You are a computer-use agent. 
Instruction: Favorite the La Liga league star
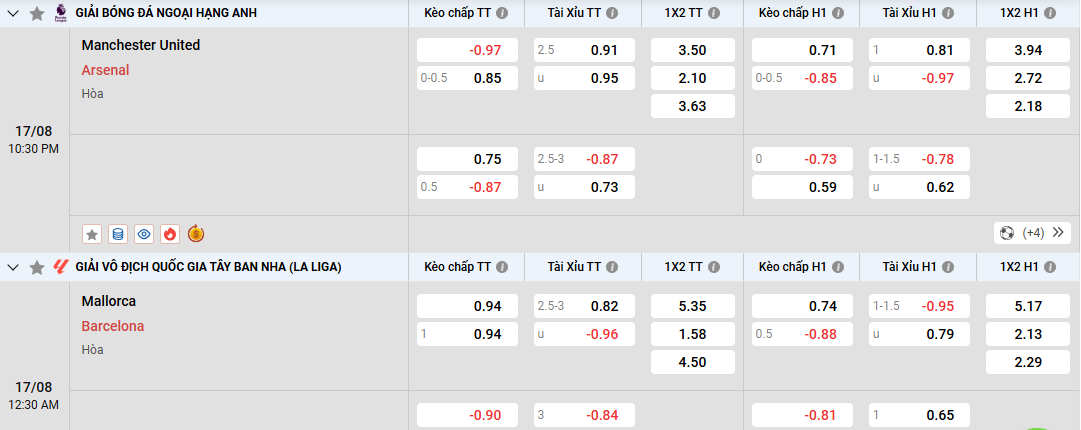[37, 267]
